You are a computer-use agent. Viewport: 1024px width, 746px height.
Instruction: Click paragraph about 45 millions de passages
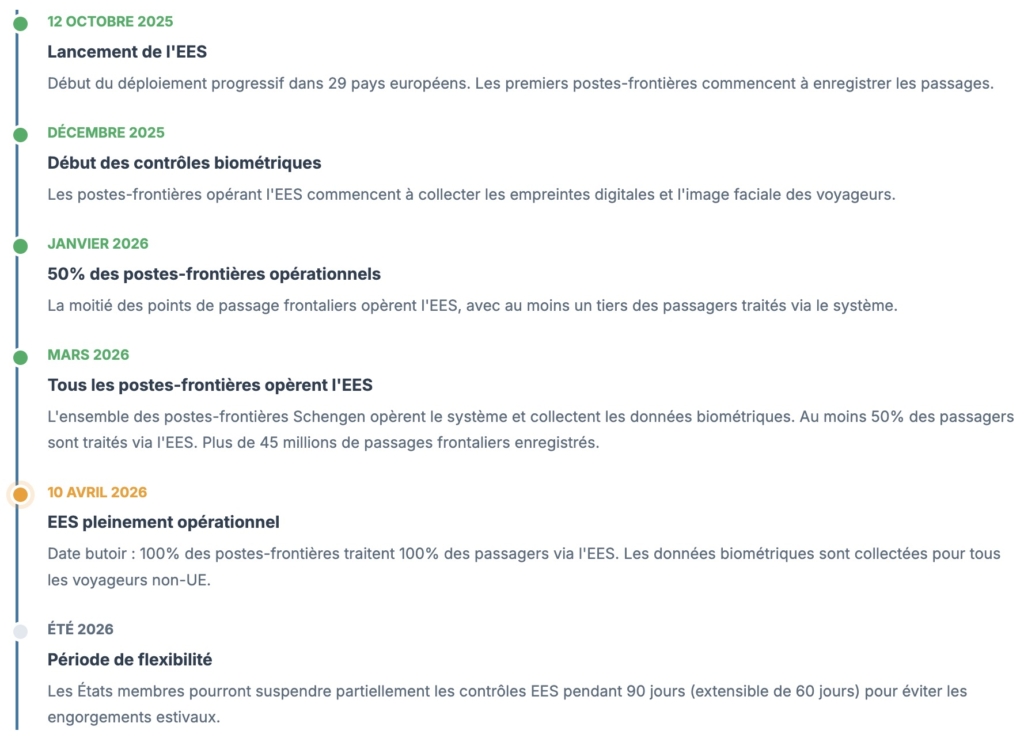point(530,429)
